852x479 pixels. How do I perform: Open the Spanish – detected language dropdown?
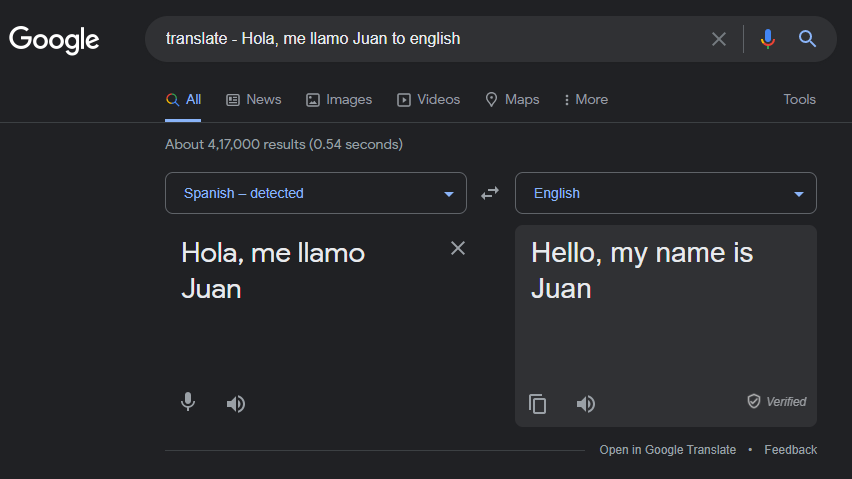click(x=316, y=193)
